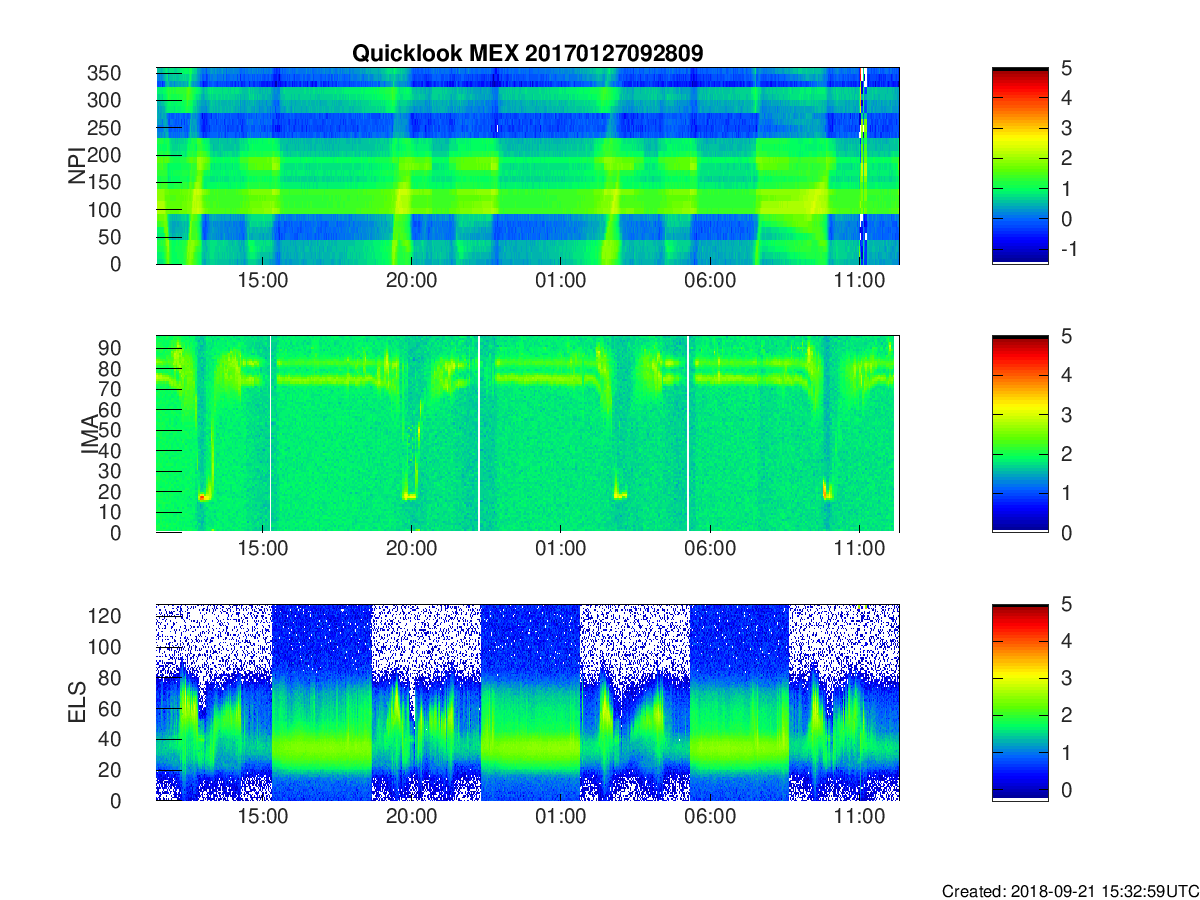
Task: Click the 5 label on the NPI colorbar
Action: 1066,68
